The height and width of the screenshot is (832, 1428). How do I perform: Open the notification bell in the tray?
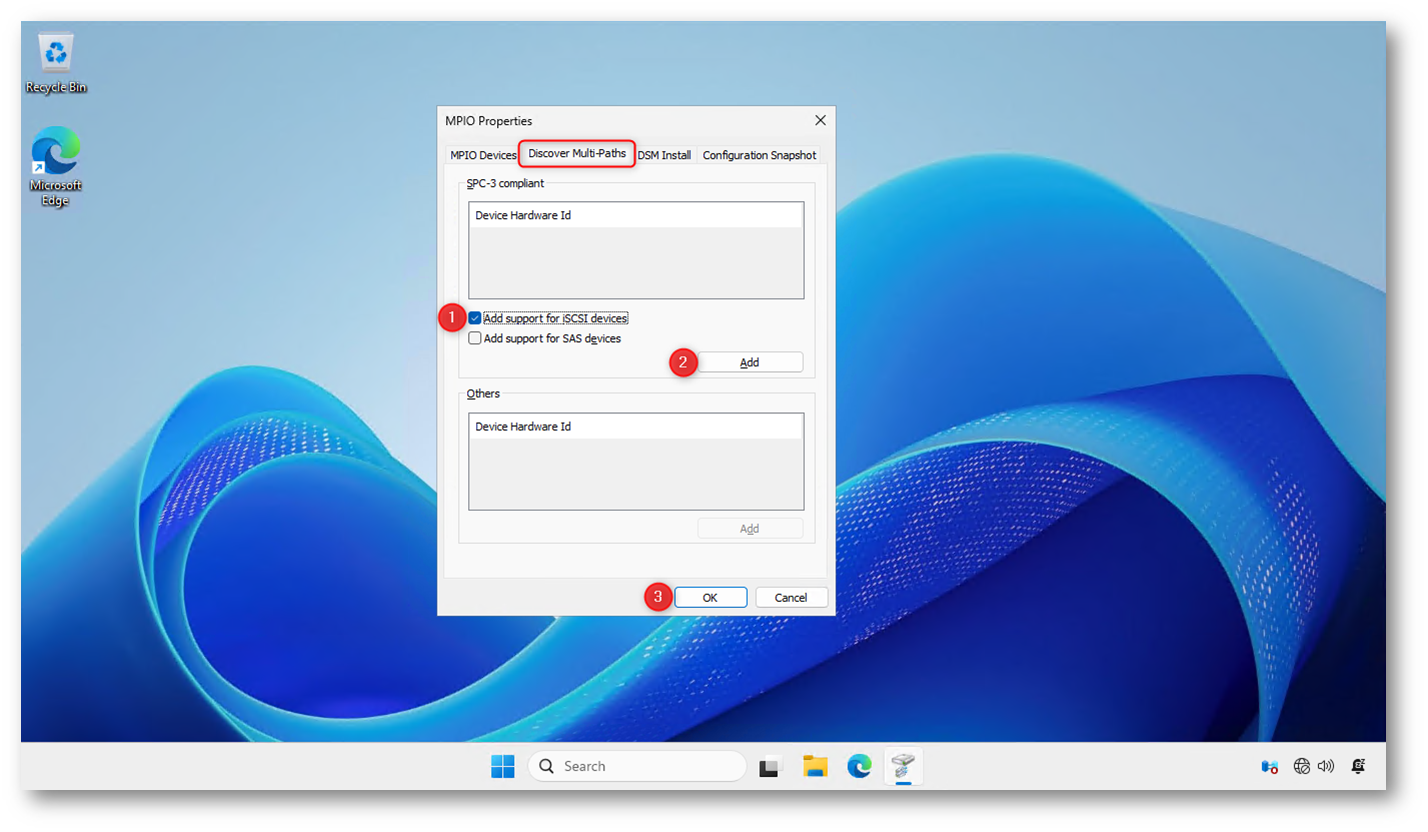(1358, 766)
